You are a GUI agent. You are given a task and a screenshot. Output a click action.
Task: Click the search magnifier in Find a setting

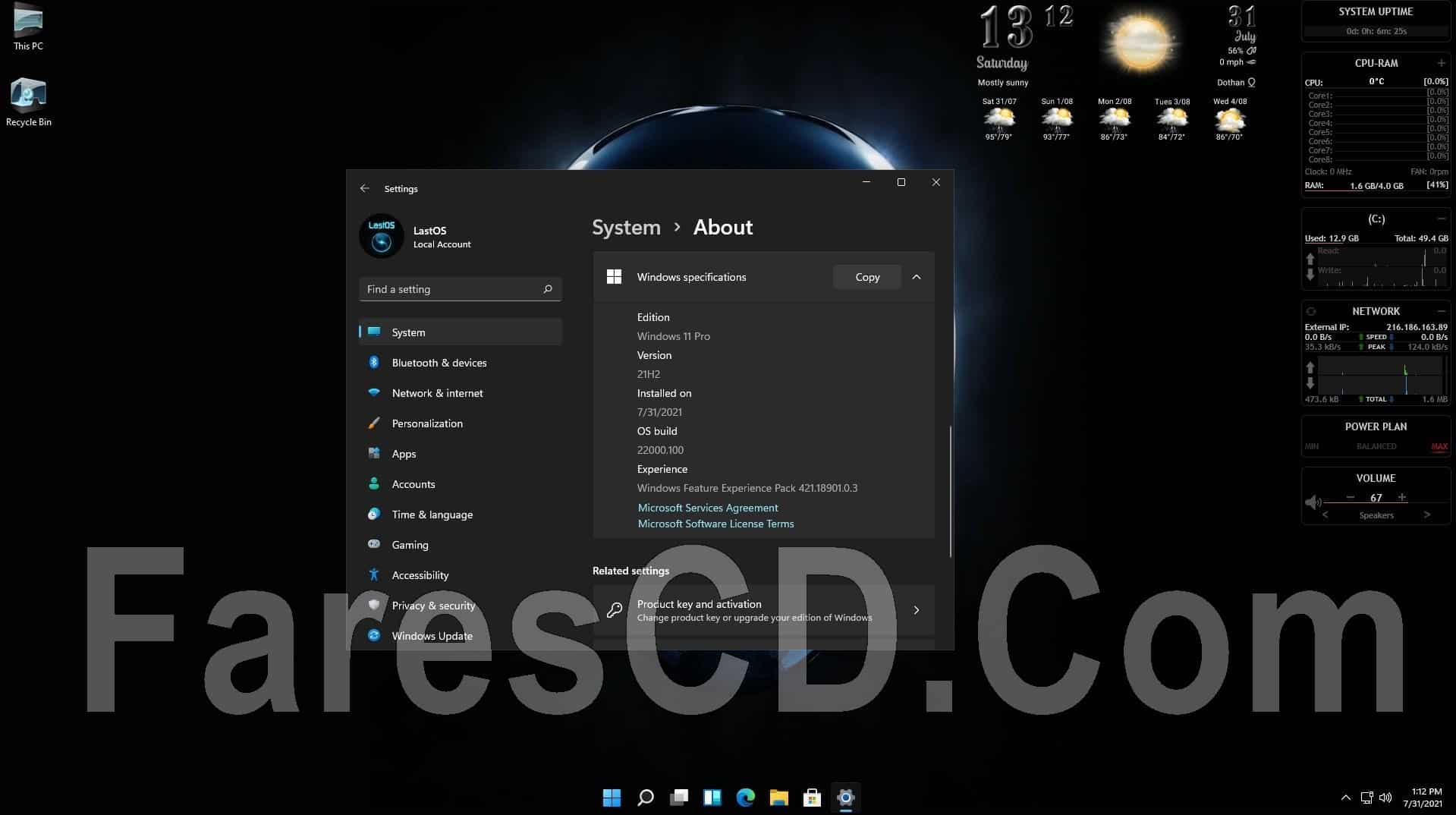point(548,289)
